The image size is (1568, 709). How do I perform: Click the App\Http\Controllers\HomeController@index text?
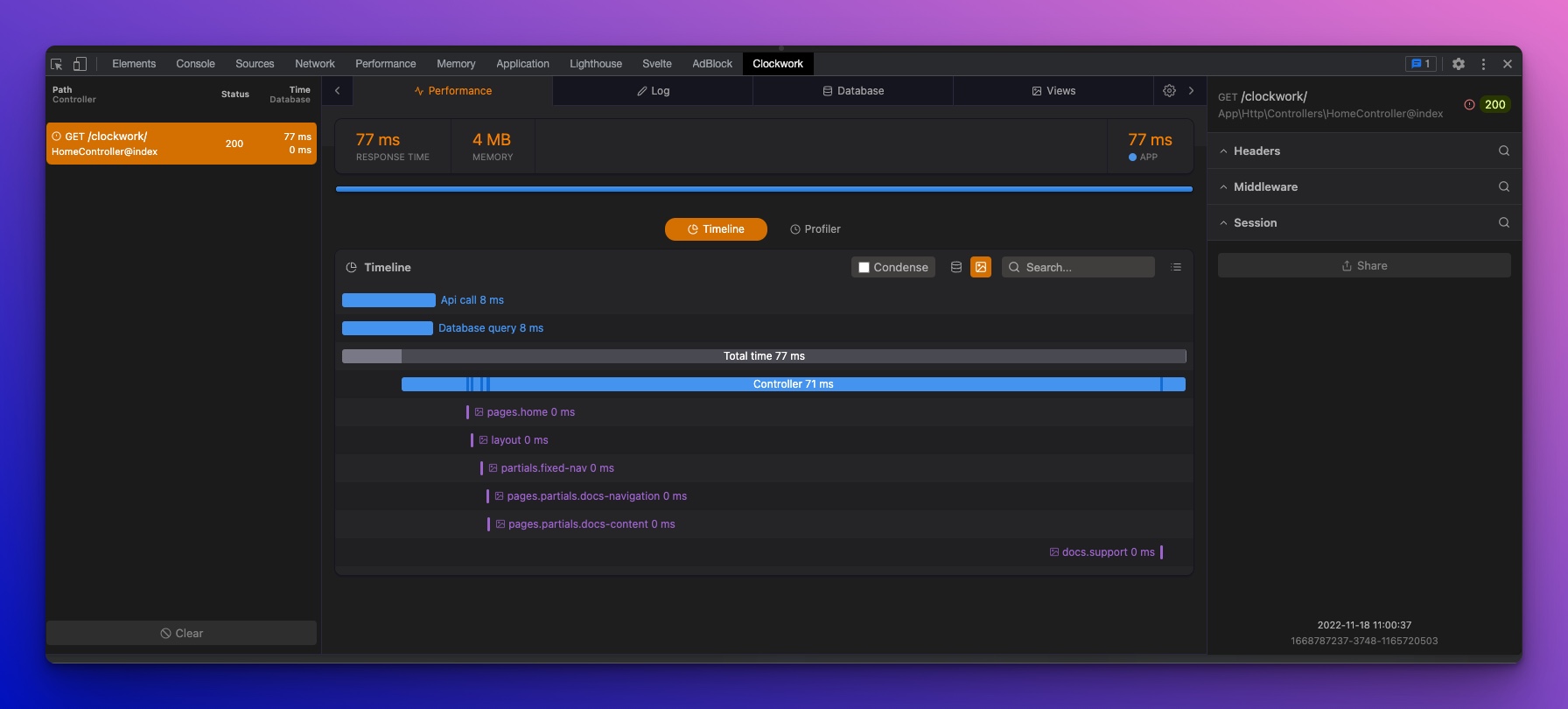click(1330, 114)
